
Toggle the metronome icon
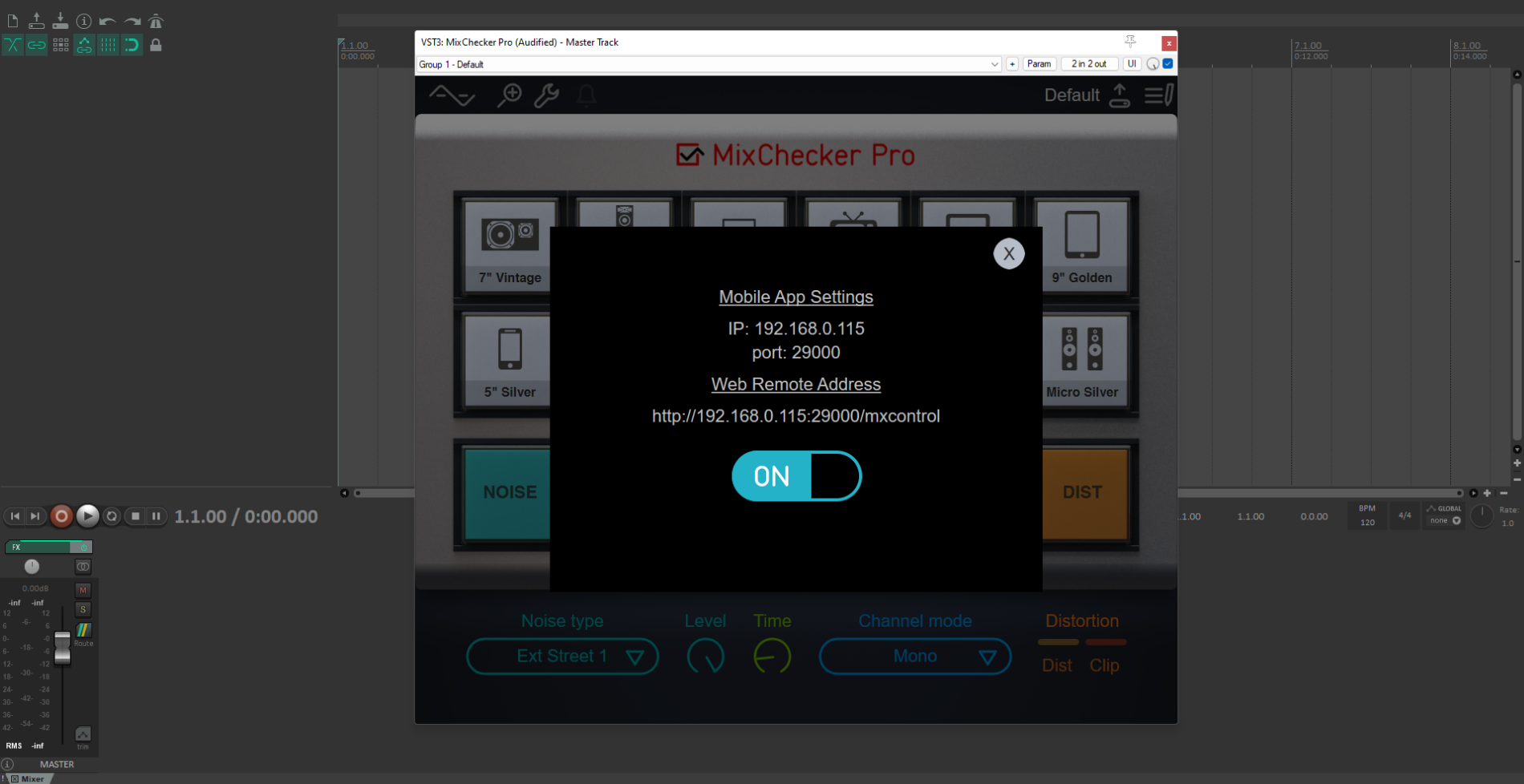156,22
